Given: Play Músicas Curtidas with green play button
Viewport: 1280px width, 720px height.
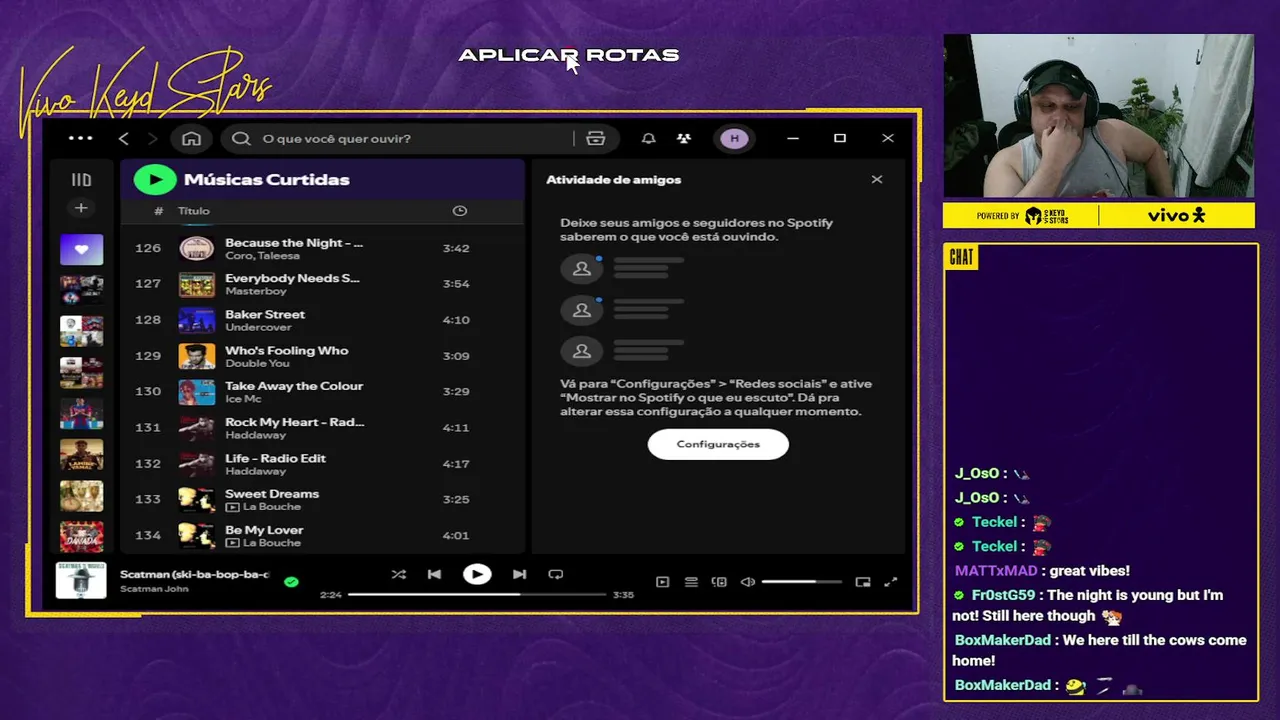Looking at the screenshot, I should [155, 180].
